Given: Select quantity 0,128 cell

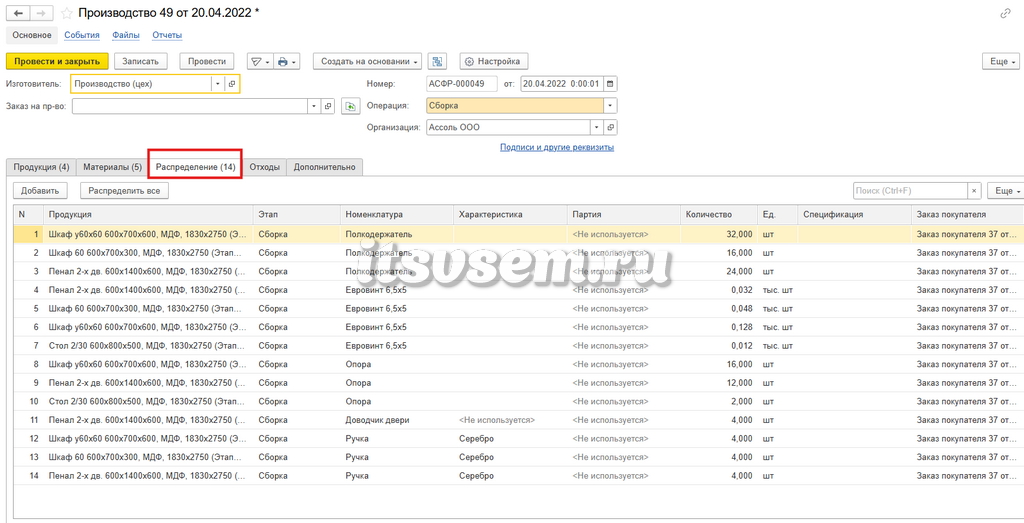Looking at the screenshot, I should tap(718, 327).
